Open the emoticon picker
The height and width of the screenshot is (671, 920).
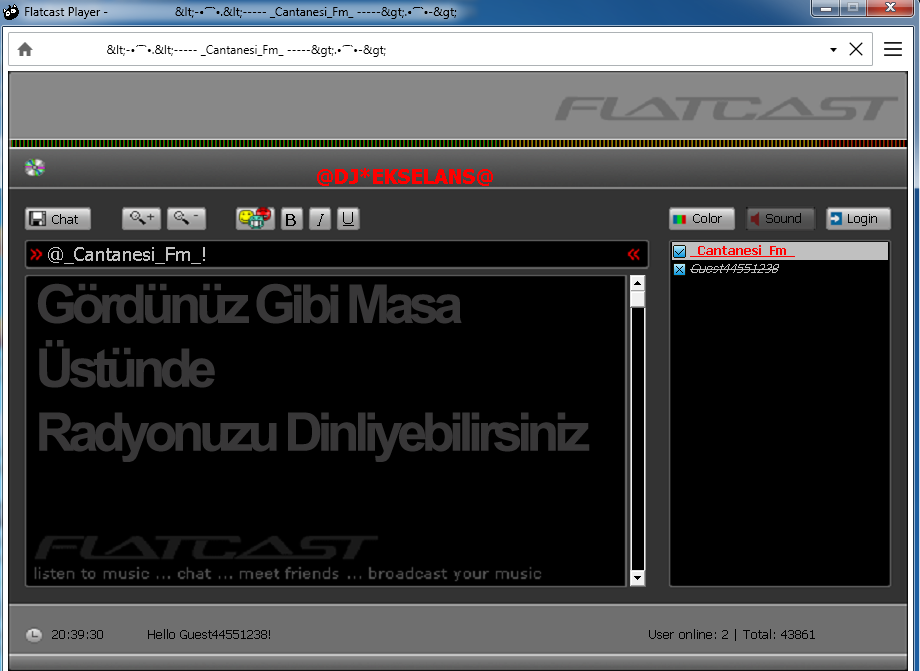point(254,218)
